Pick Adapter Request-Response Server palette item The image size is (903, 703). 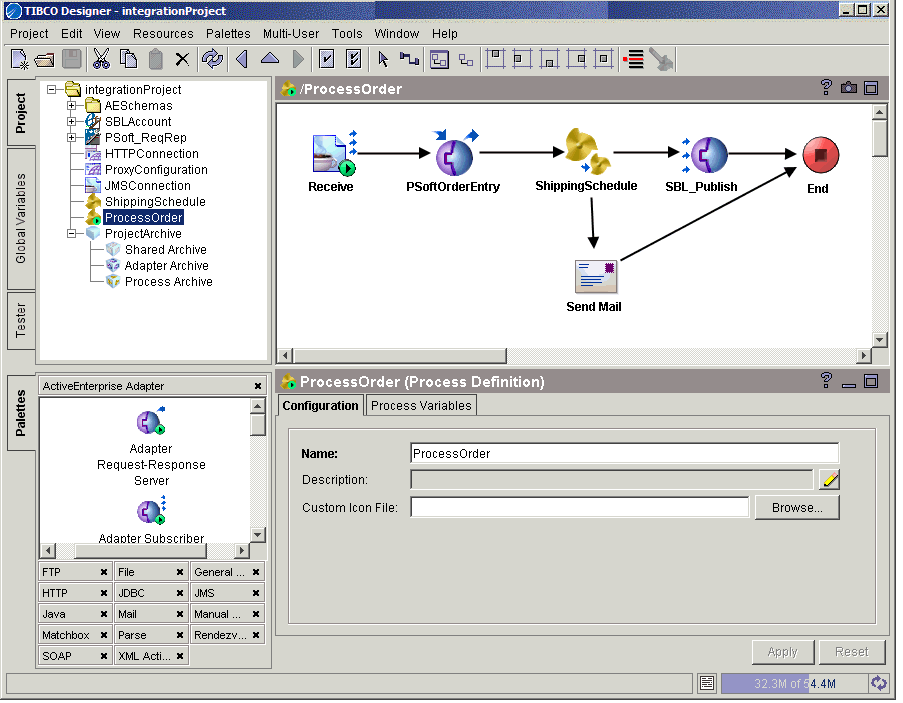click(x=151, y=423)
